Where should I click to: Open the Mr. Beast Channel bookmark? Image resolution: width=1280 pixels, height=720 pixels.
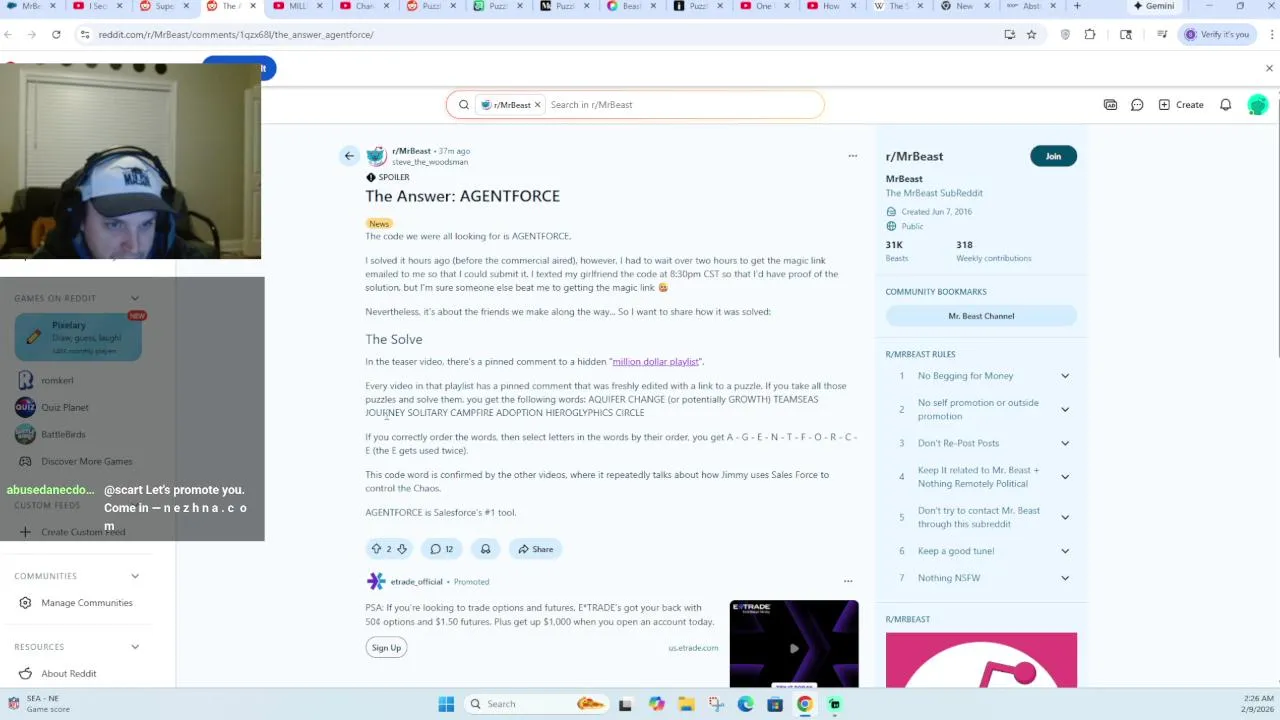[981, 316]
